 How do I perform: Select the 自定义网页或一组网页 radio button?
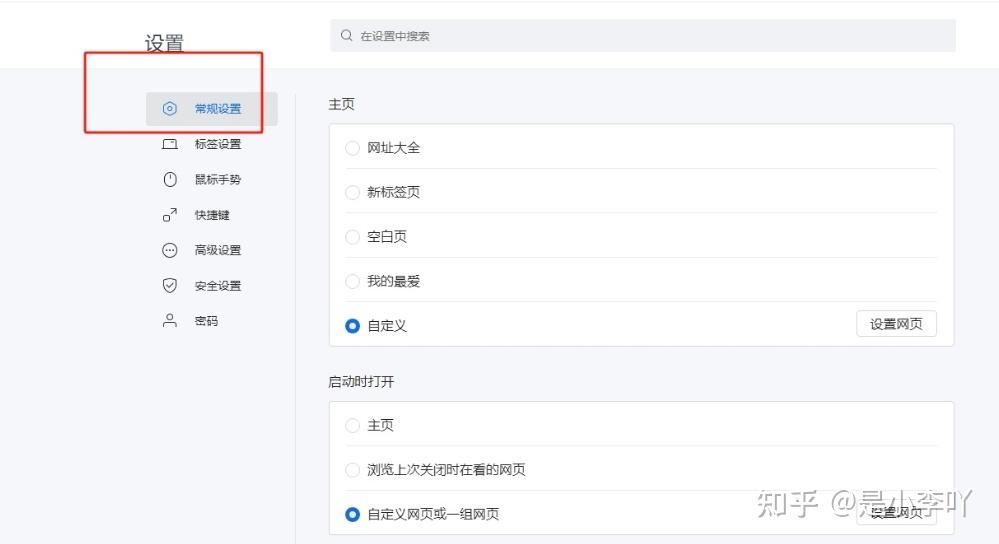coord(352,514)
